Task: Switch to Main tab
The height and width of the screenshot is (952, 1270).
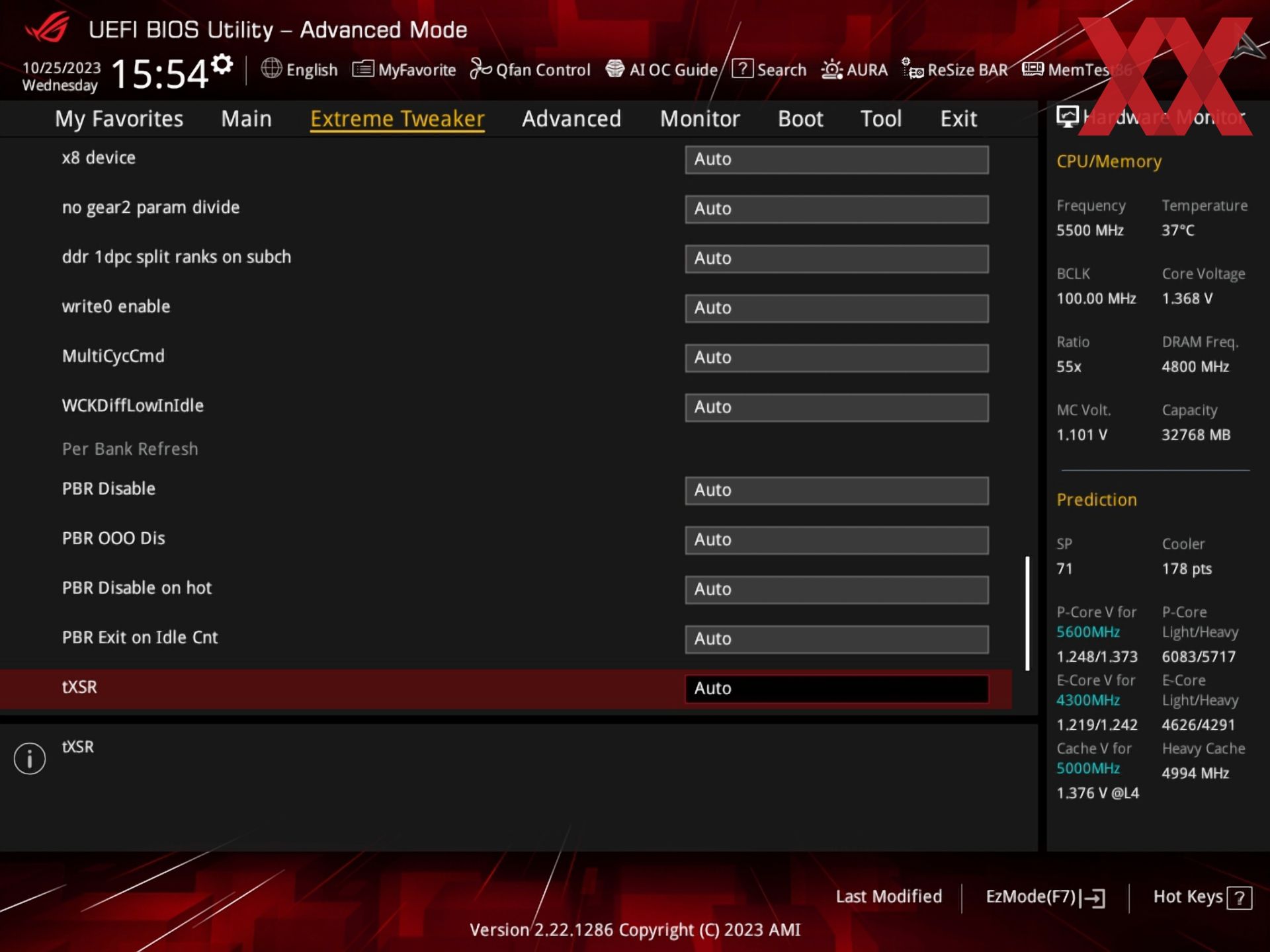Action: click(246, 118)
